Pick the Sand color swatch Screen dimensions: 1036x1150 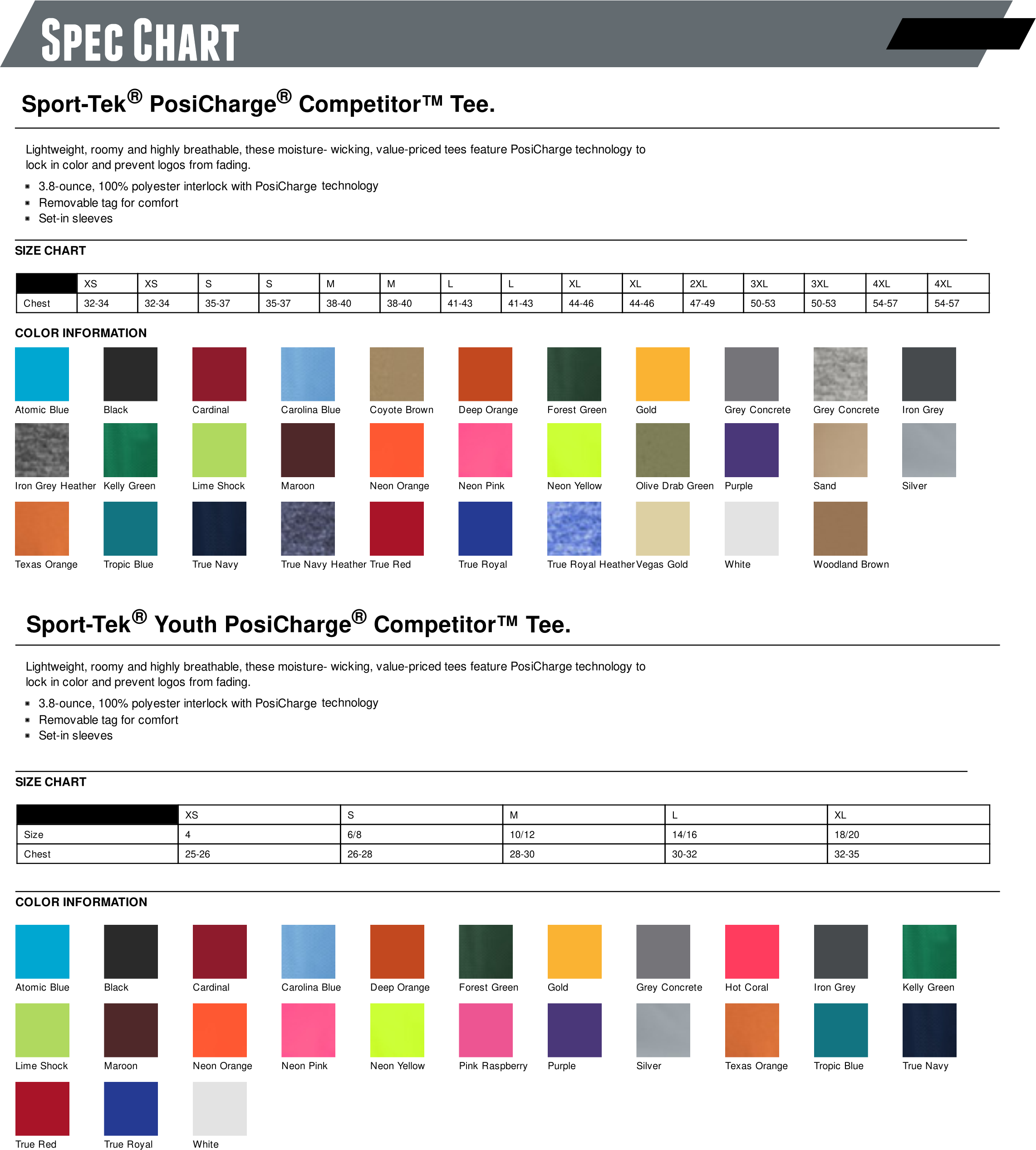(x=840, y=450)
